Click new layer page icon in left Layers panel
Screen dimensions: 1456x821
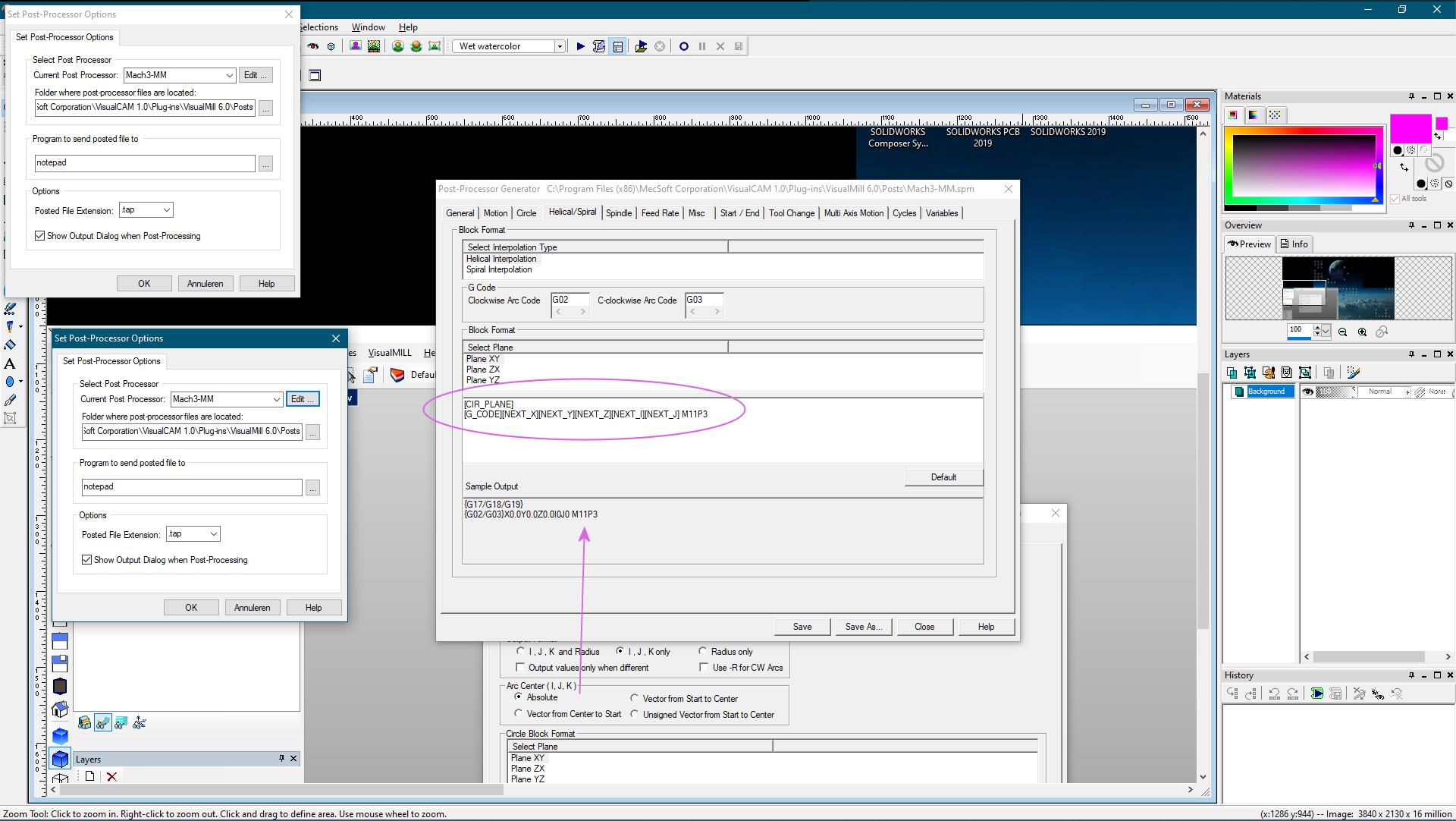(89, 776)
